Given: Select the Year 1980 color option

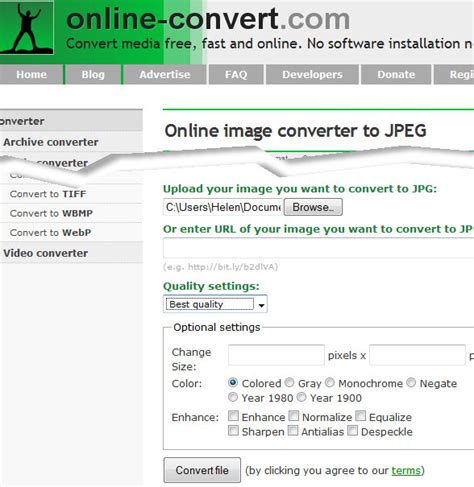Looking at the screenshot, I should pos(233,397).
